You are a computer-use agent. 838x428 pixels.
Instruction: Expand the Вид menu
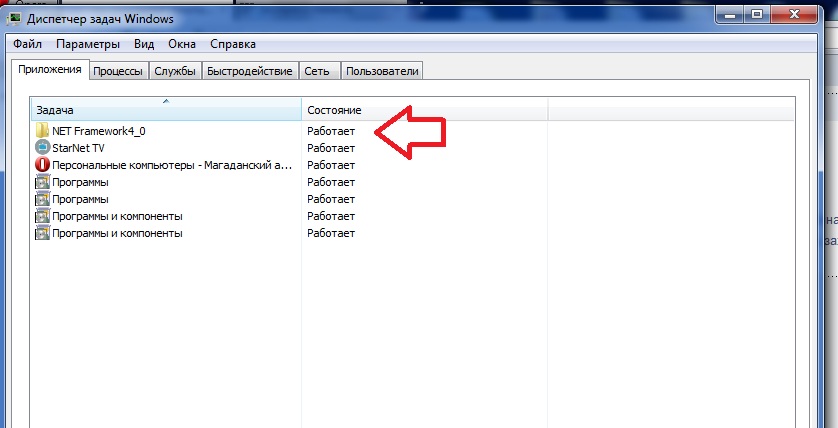coord(144,44)
